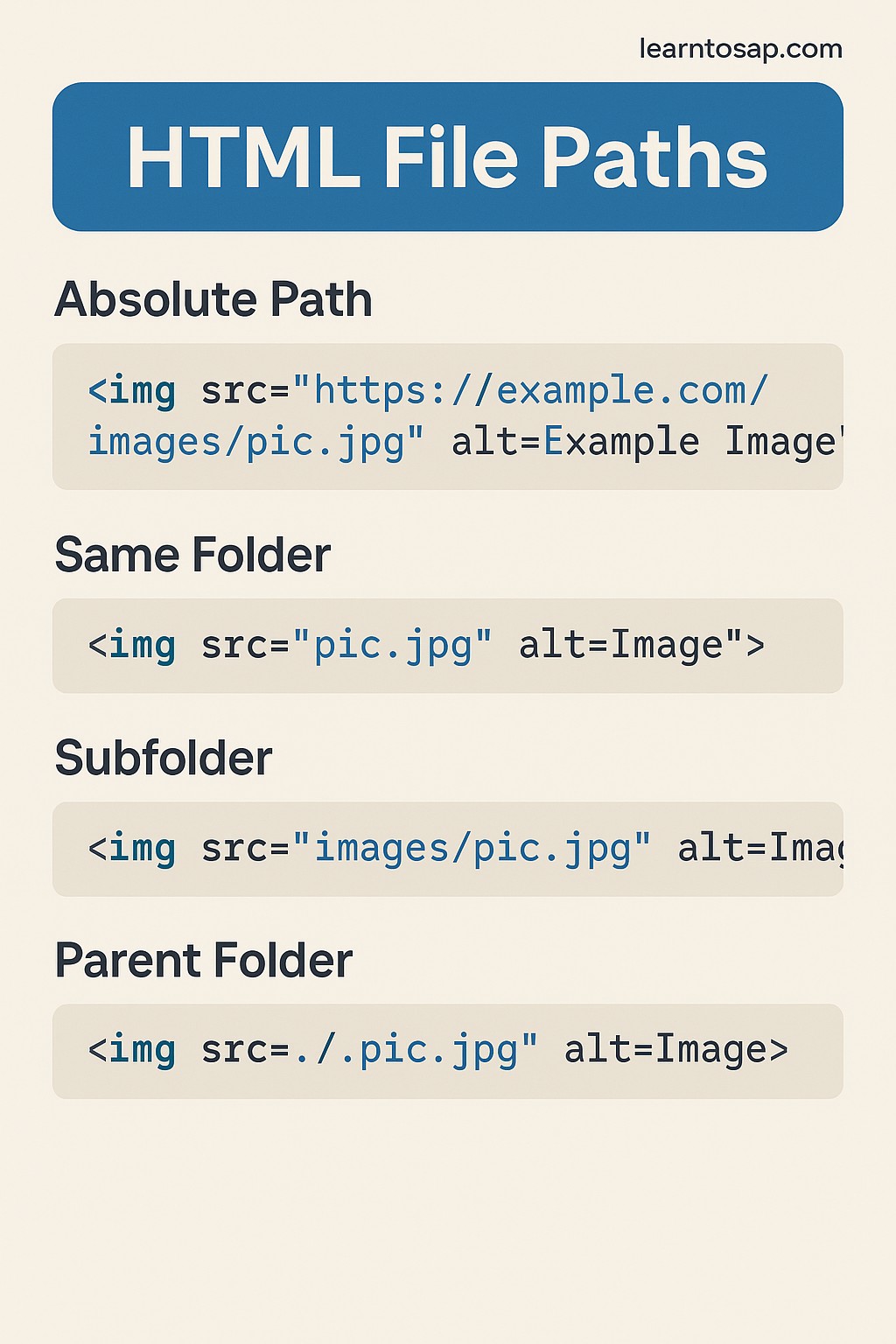Click "pic.jpg" value in Same Folder code
The height and width of the screenshot is (1344, 896).
393,647
